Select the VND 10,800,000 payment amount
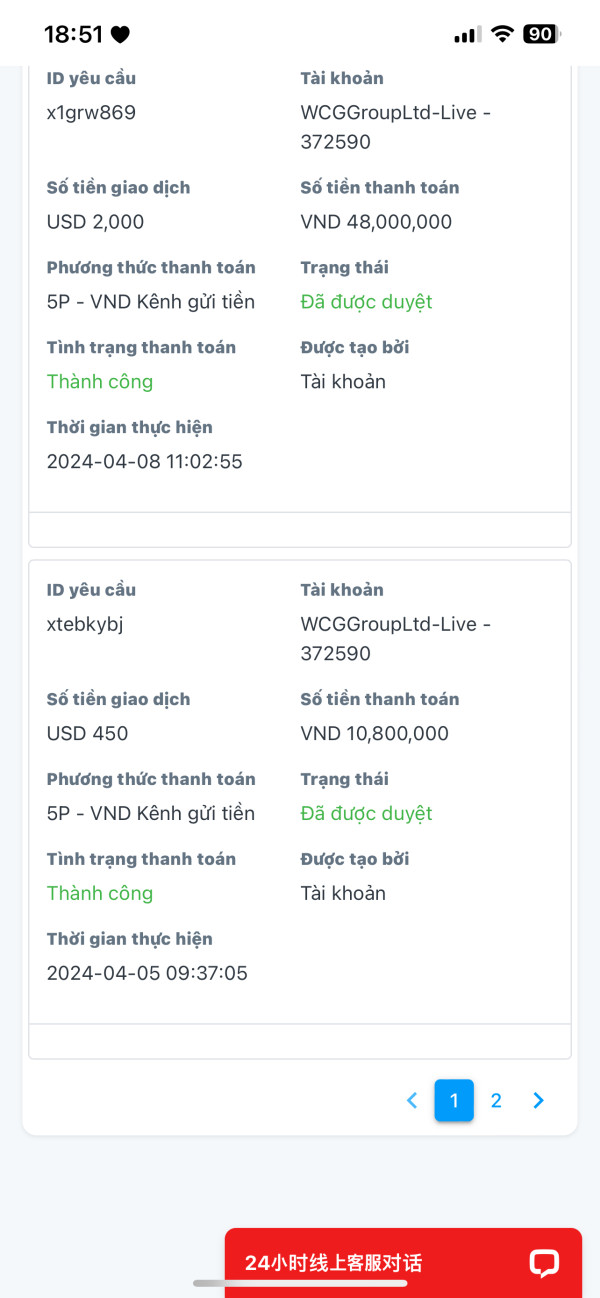The height and width of the screenshot is (1298, 600). point(374,733)
